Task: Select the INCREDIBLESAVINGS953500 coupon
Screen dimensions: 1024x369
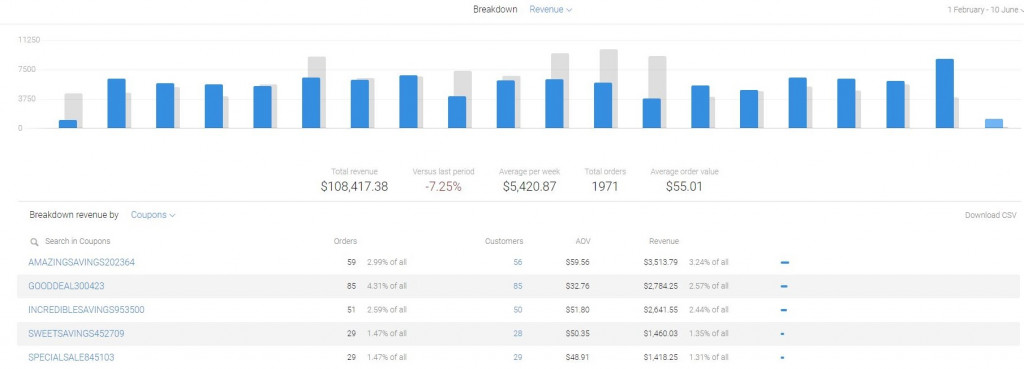Action: tap(86, 310)
